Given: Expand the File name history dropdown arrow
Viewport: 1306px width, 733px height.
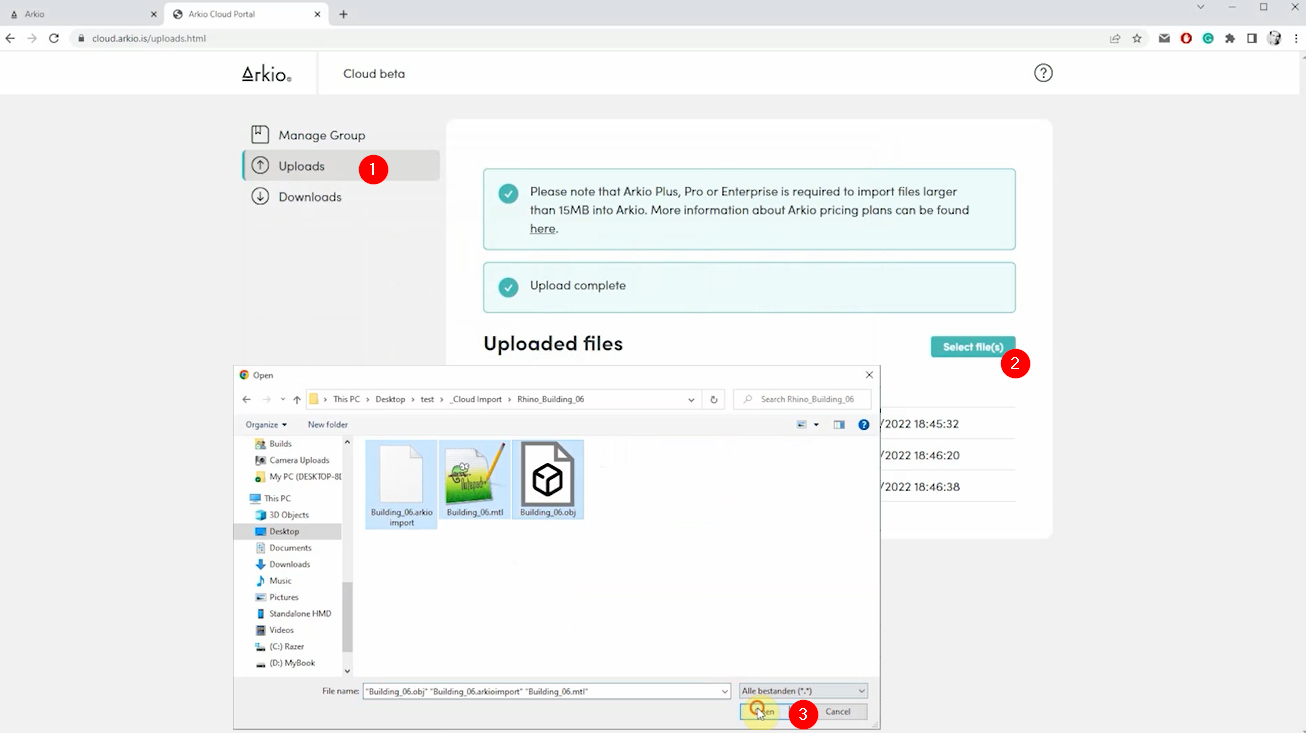Looking at the screenshot, I should tap(725, 691).
